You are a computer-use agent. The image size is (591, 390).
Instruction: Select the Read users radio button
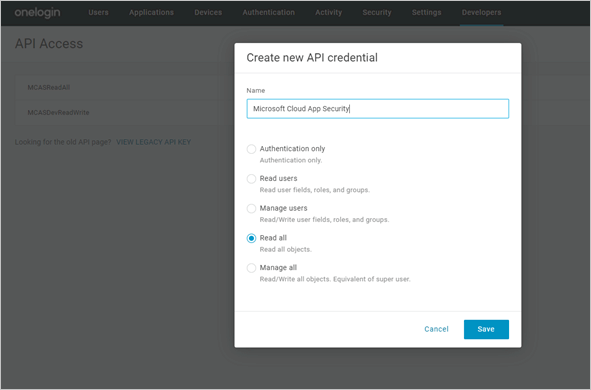(251, 179)
